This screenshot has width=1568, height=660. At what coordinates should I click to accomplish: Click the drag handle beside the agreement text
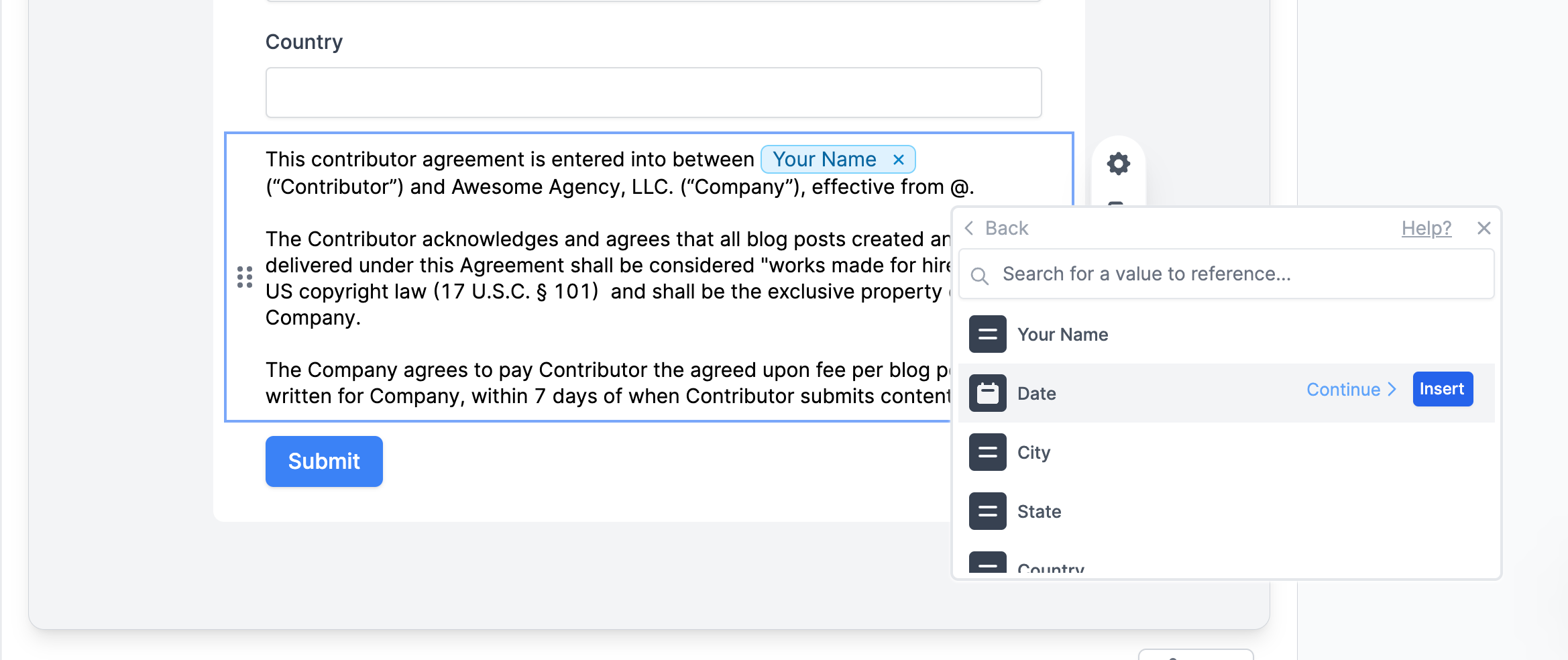[244, 276]
